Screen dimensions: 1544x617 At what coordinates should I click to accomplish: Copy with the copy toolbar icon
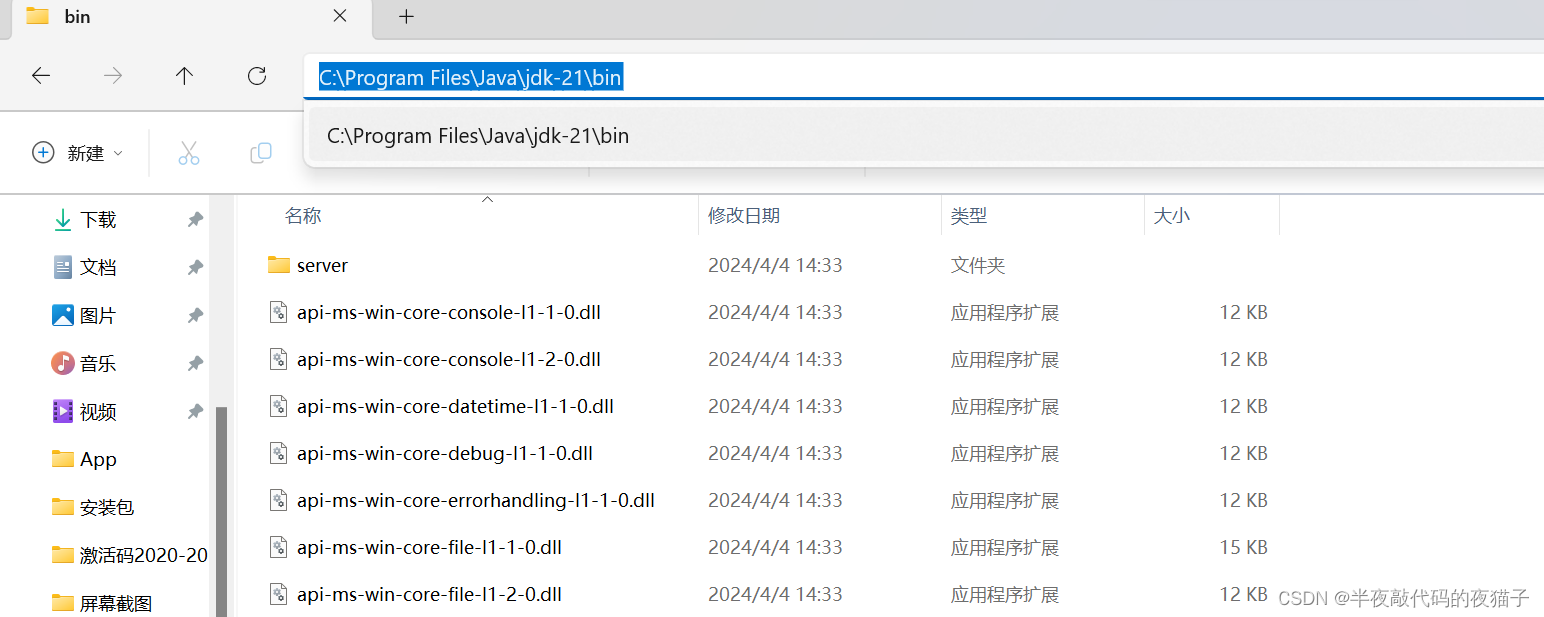click(x=261, y=153)
